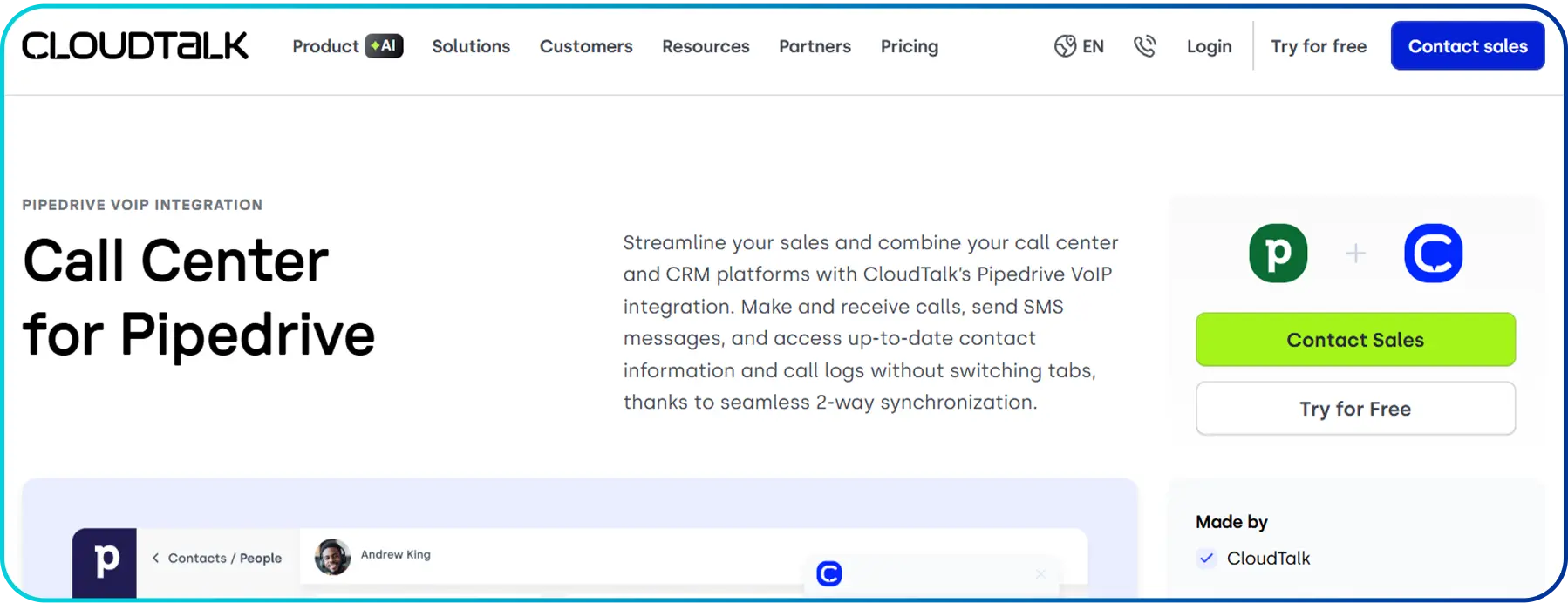Click People in the breadcrumb
The height and width of the screenshot is (603, 1568).
tap(261, 558)
